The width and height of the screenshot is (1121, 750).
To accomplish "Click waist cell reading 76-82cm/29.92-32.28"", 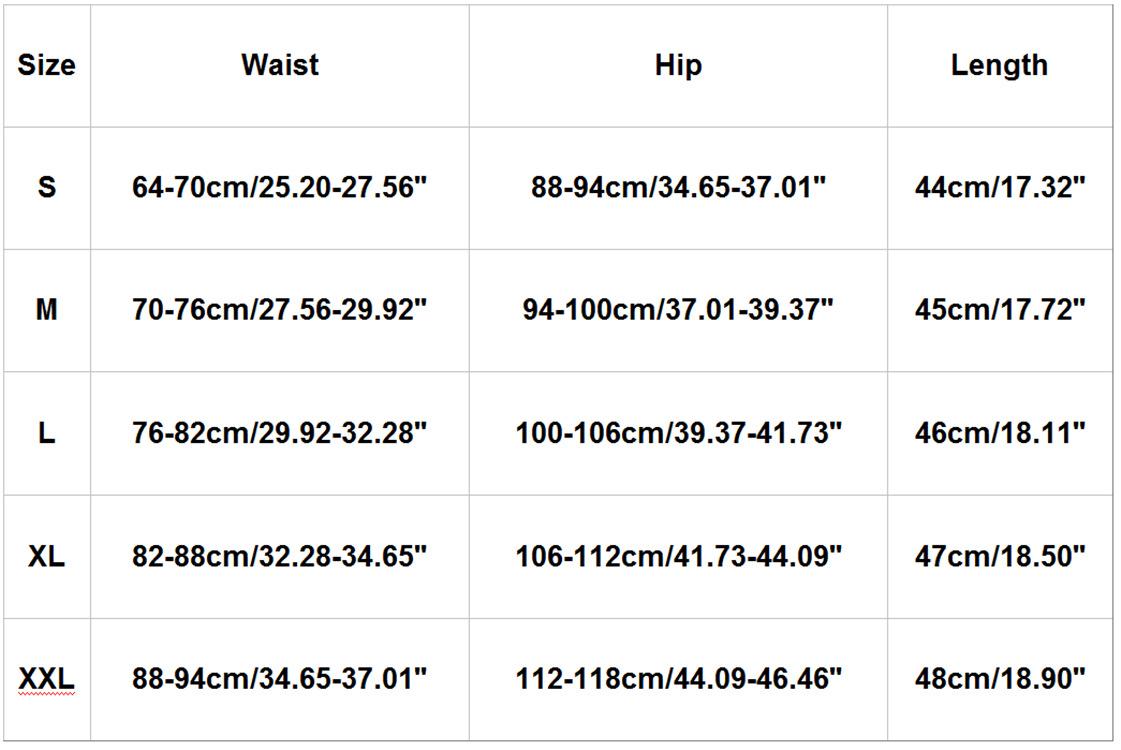I will coord(279,434).
